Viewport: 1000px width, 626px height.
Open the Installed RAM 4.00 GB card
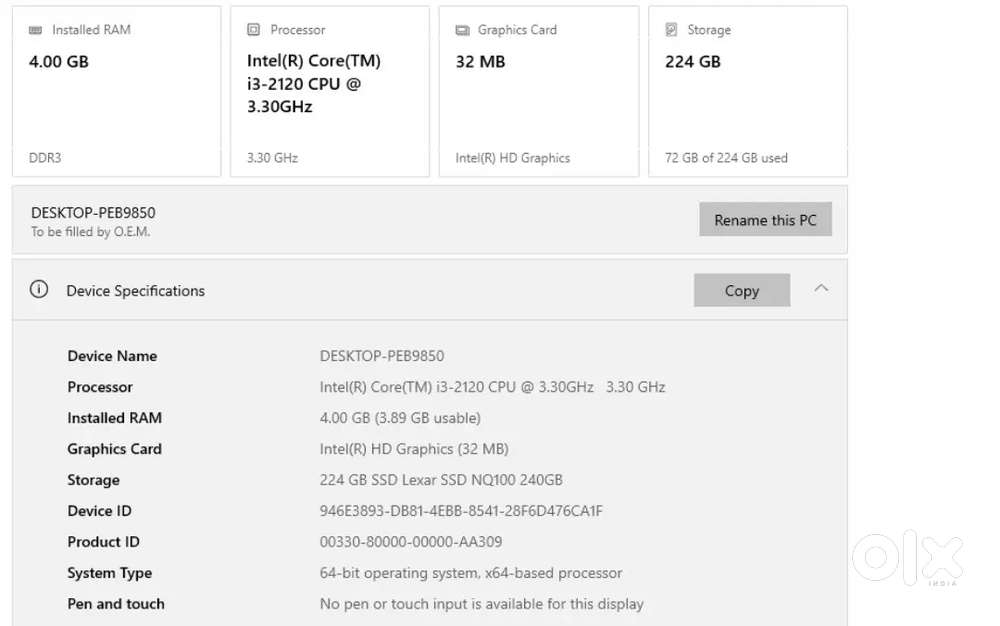pyautogui.click(x=117, y=91)
